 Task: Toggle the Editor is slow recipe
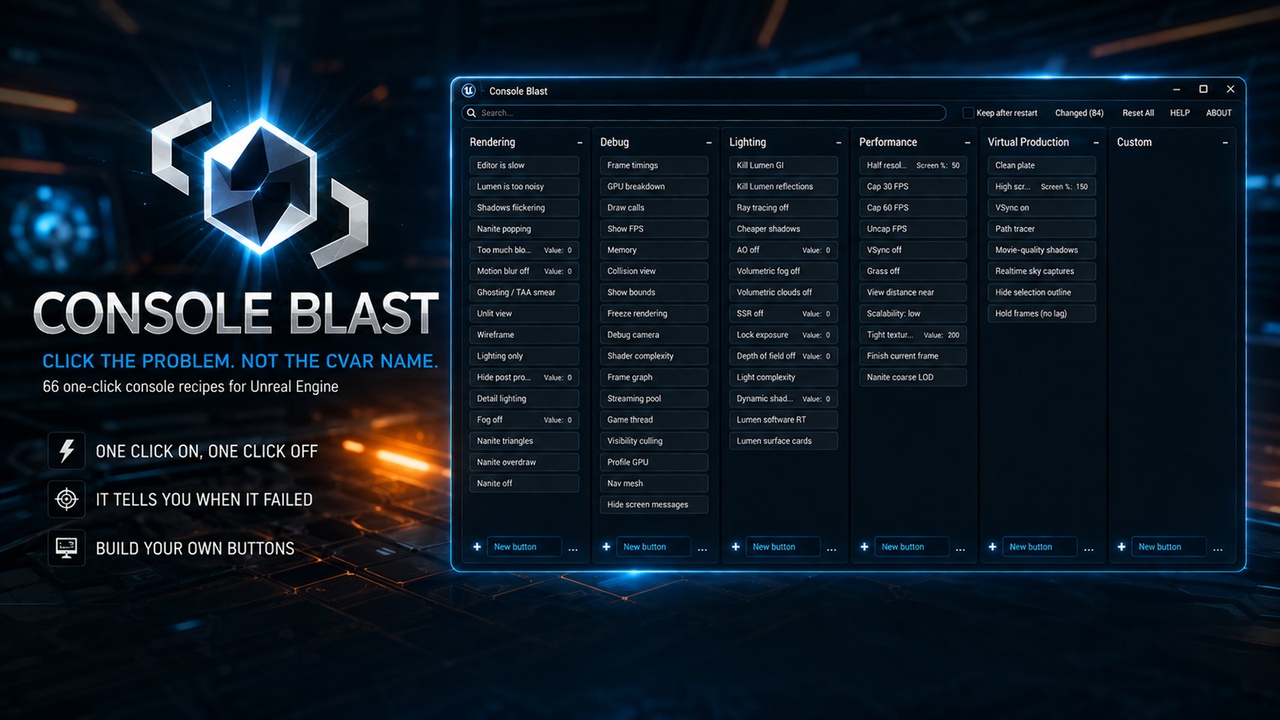click(x=524, y=165)
